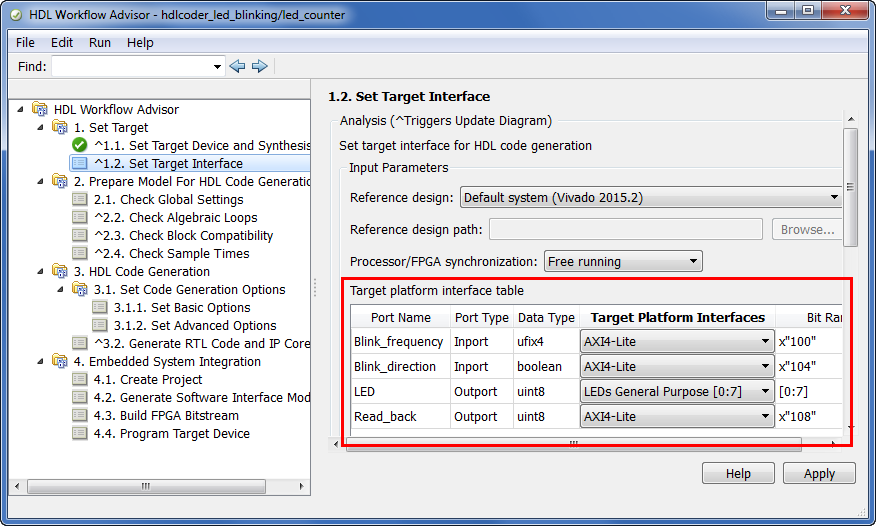Image resolution: width=876 pixels, height=526 pixels.
Task: Click the folder icon for 3.1. Set Code Generation Options
Action: 80,289
